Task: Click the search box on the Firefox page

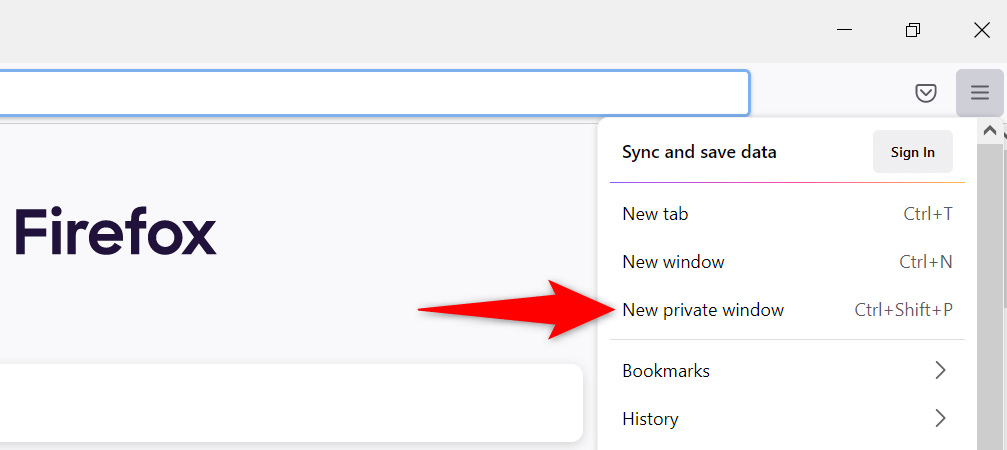Action: coord(290,402)
